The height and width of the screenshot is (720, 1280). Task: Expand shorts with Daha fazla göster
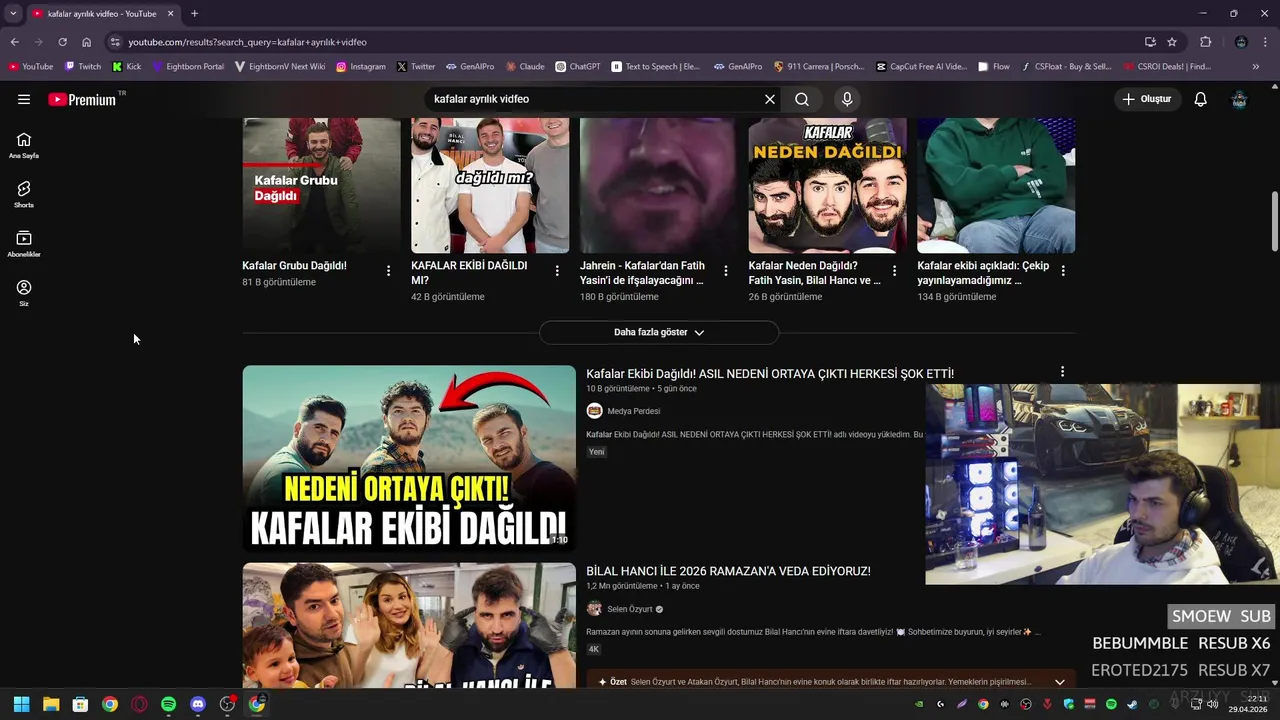click(x=659, y=332)
